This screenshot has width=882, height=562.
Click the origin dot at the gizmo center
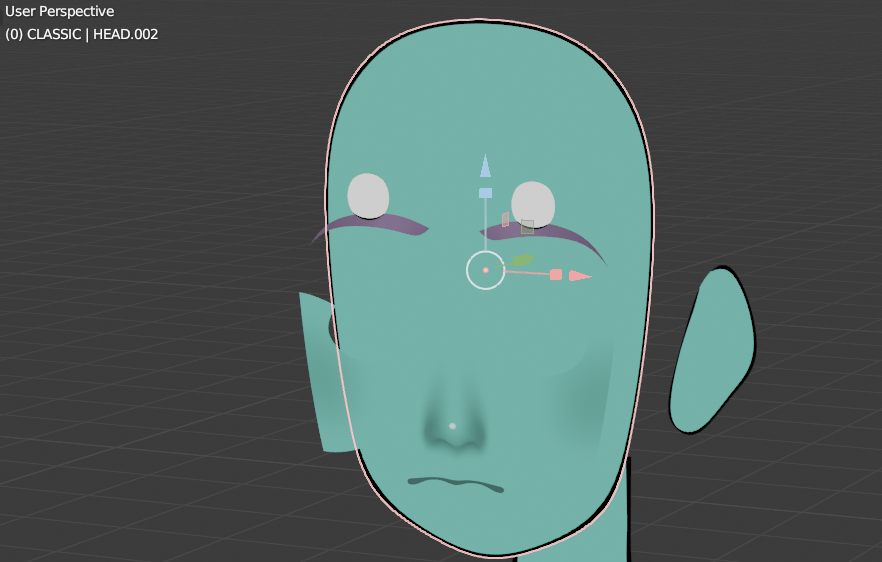coord(486,270)
